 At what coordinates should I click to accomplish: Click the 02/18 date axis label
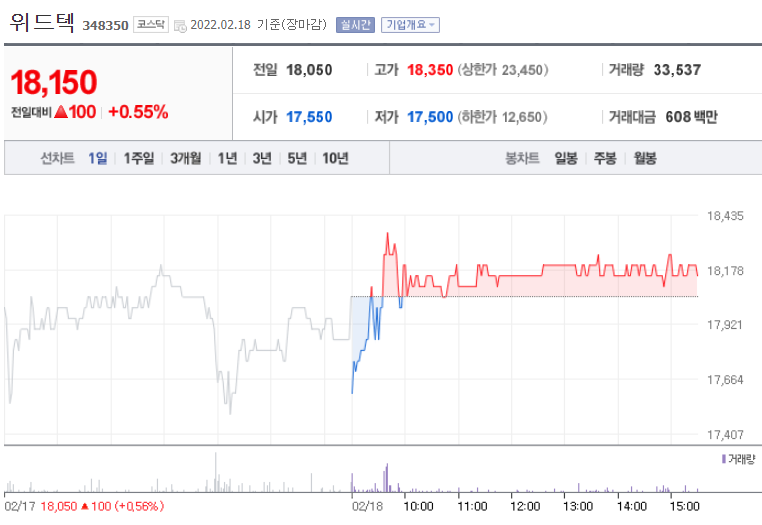(x=367, y=507)
